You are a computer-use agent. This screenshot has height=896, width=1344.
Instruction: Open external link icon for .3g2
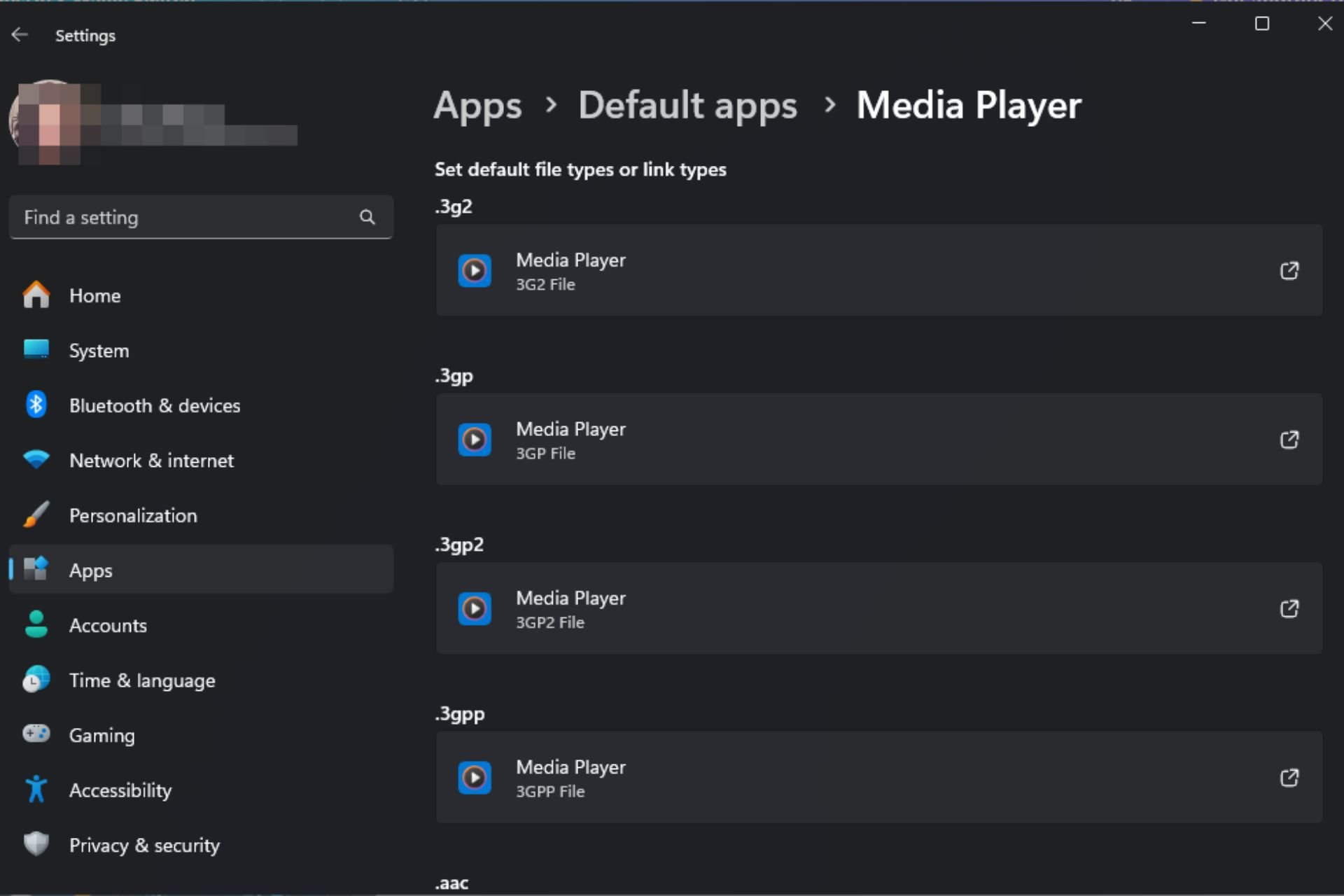(1289, 271)
